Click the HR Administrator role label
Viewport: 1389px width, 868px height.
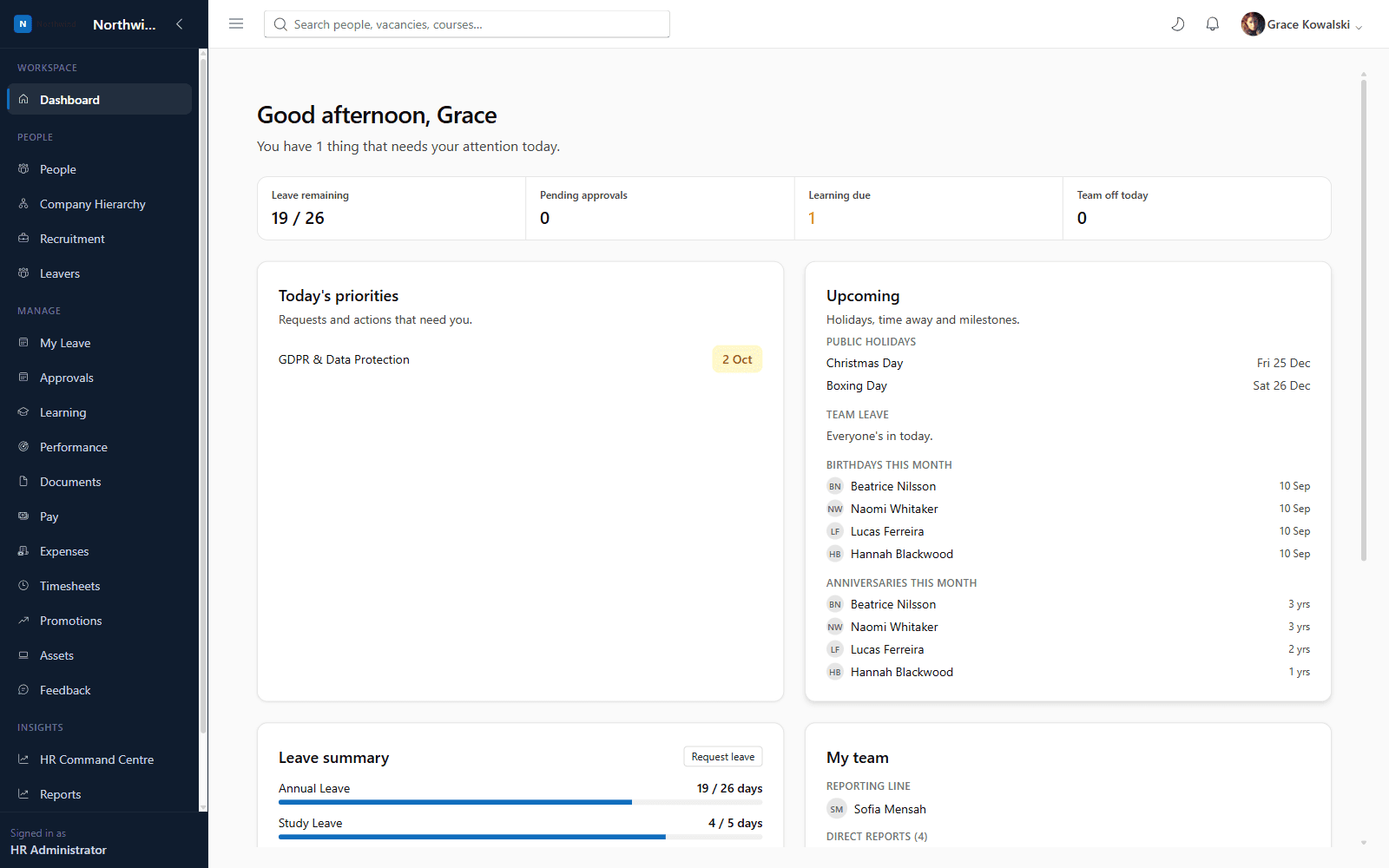click(x=58, y=850)
